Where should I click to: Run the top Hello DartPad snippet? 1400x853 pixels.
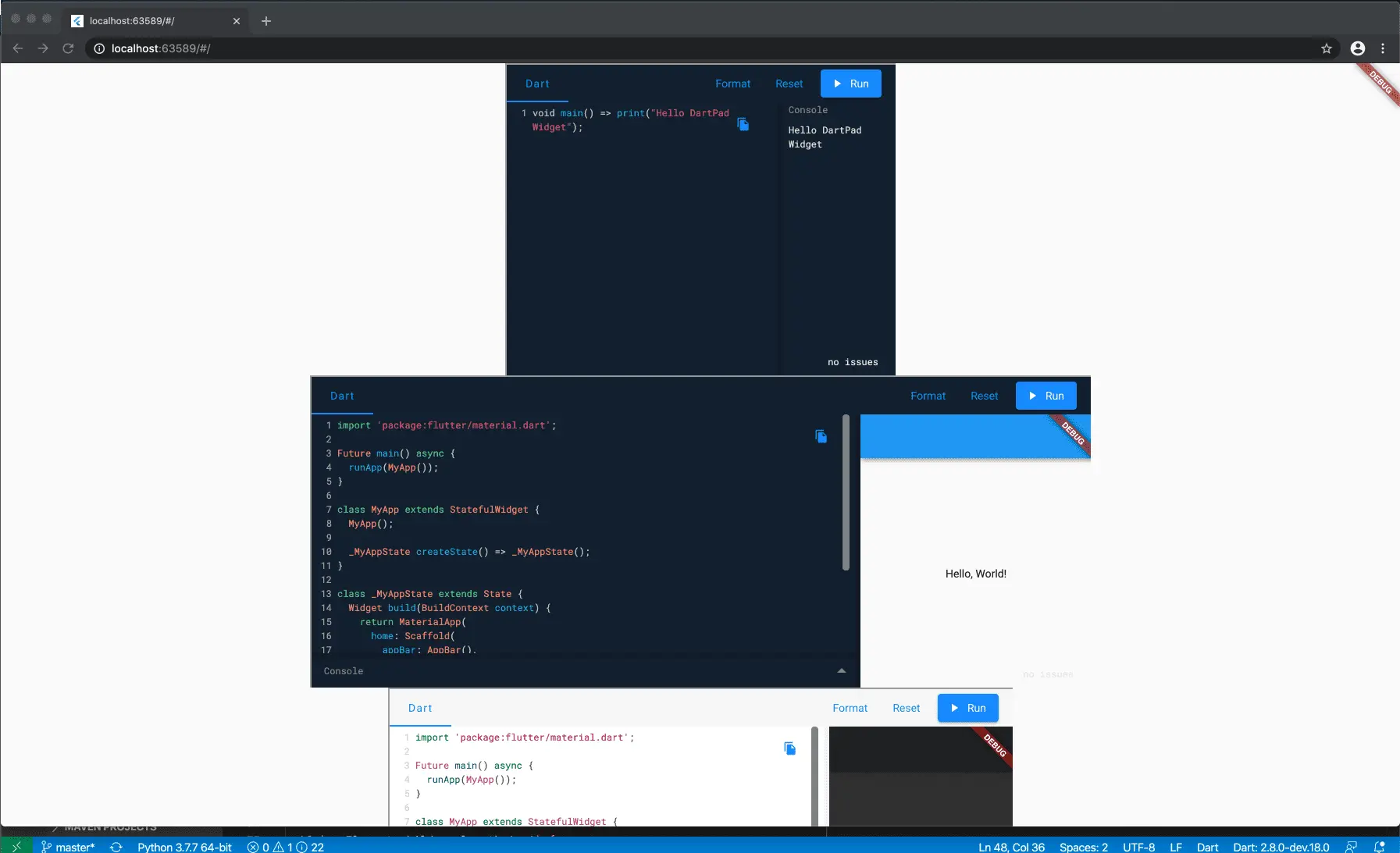[851, 84]
